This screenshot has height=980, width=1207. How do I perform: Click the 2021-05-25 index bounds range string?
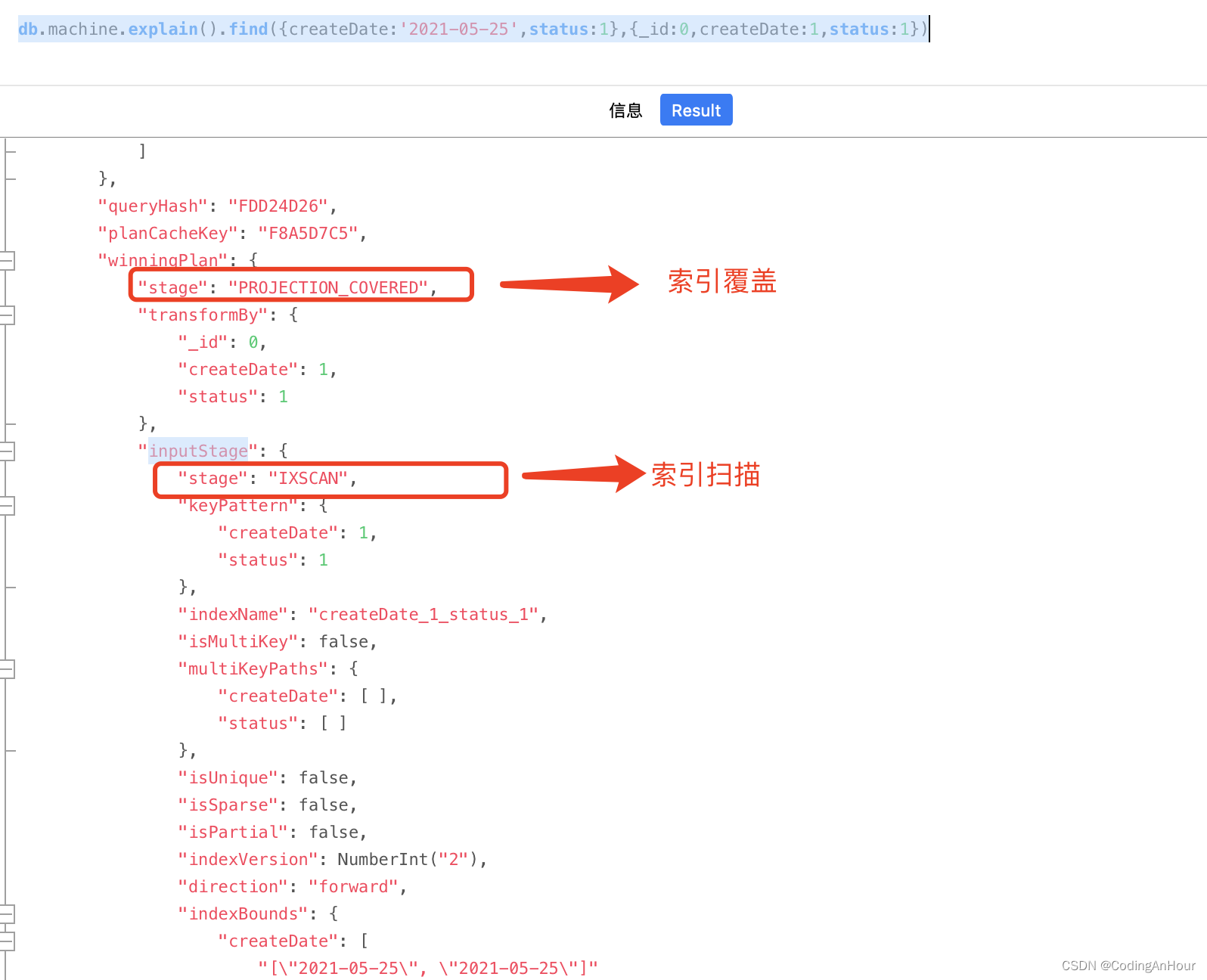[x=428, y=968]
